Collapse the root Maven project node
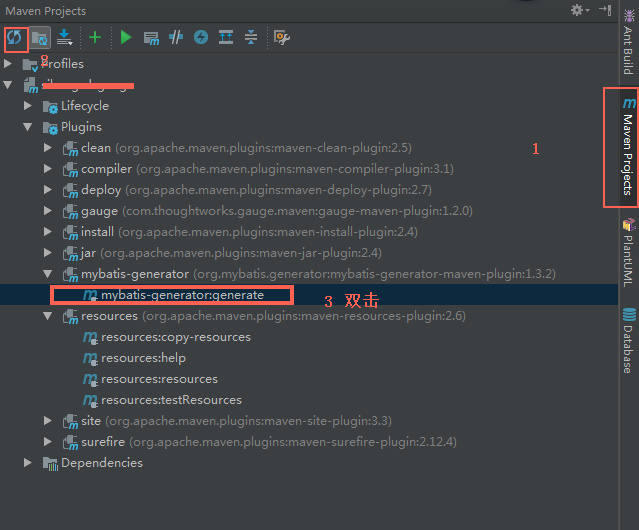Viewport: 639px width, 530px height. pos(8,85)
